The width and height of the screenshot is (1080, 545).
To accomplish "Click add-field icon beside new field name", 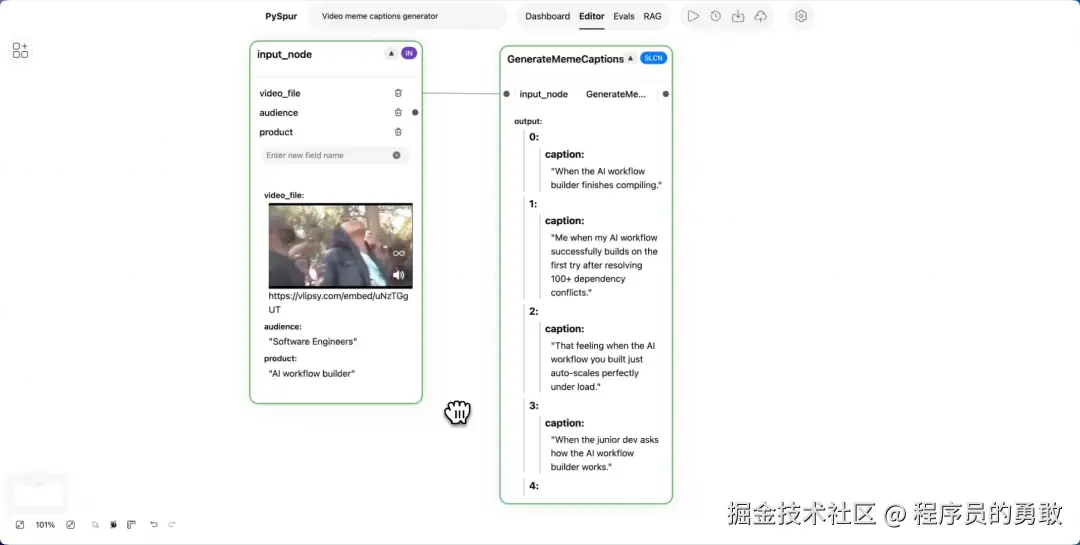I will (397, 155).
